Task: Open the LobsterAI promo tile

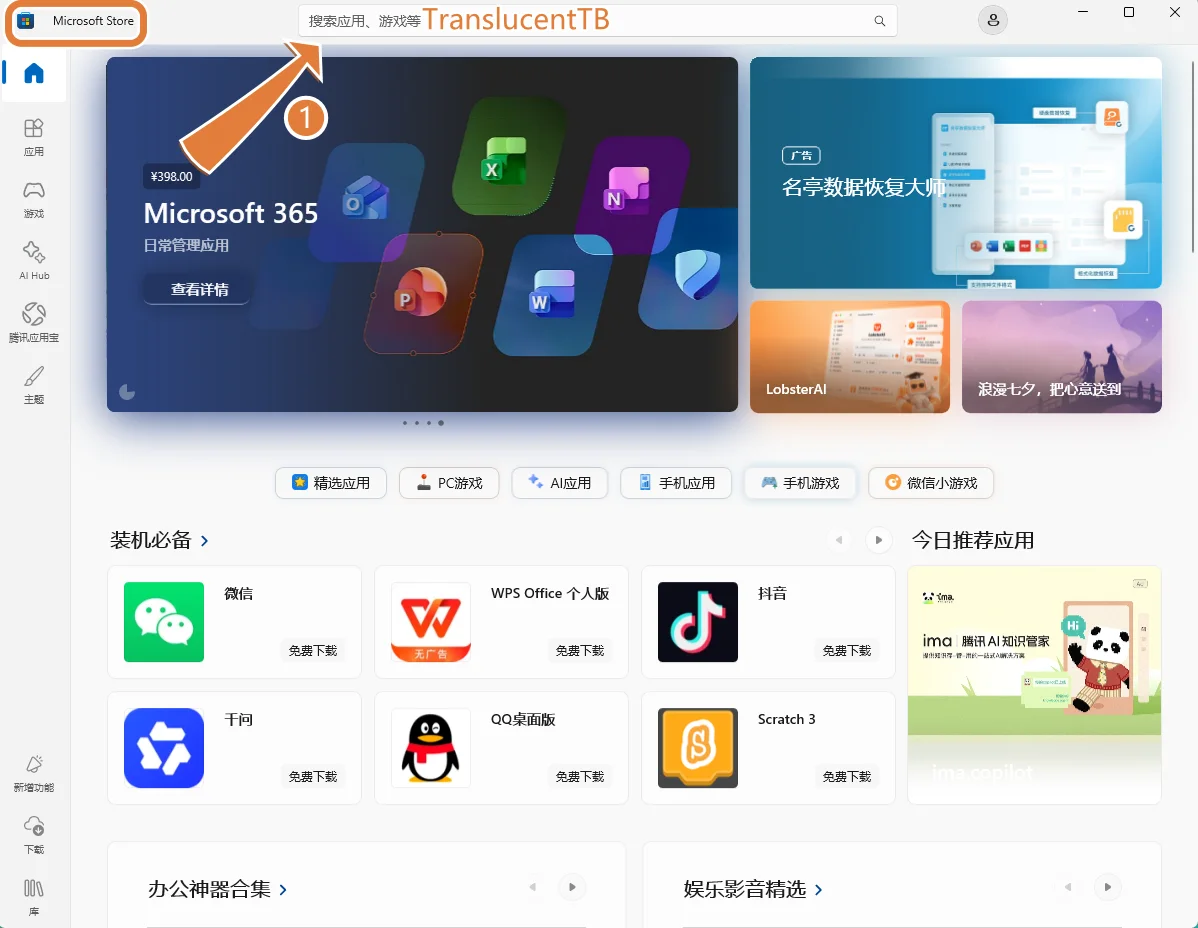Action: coord(850,357)
